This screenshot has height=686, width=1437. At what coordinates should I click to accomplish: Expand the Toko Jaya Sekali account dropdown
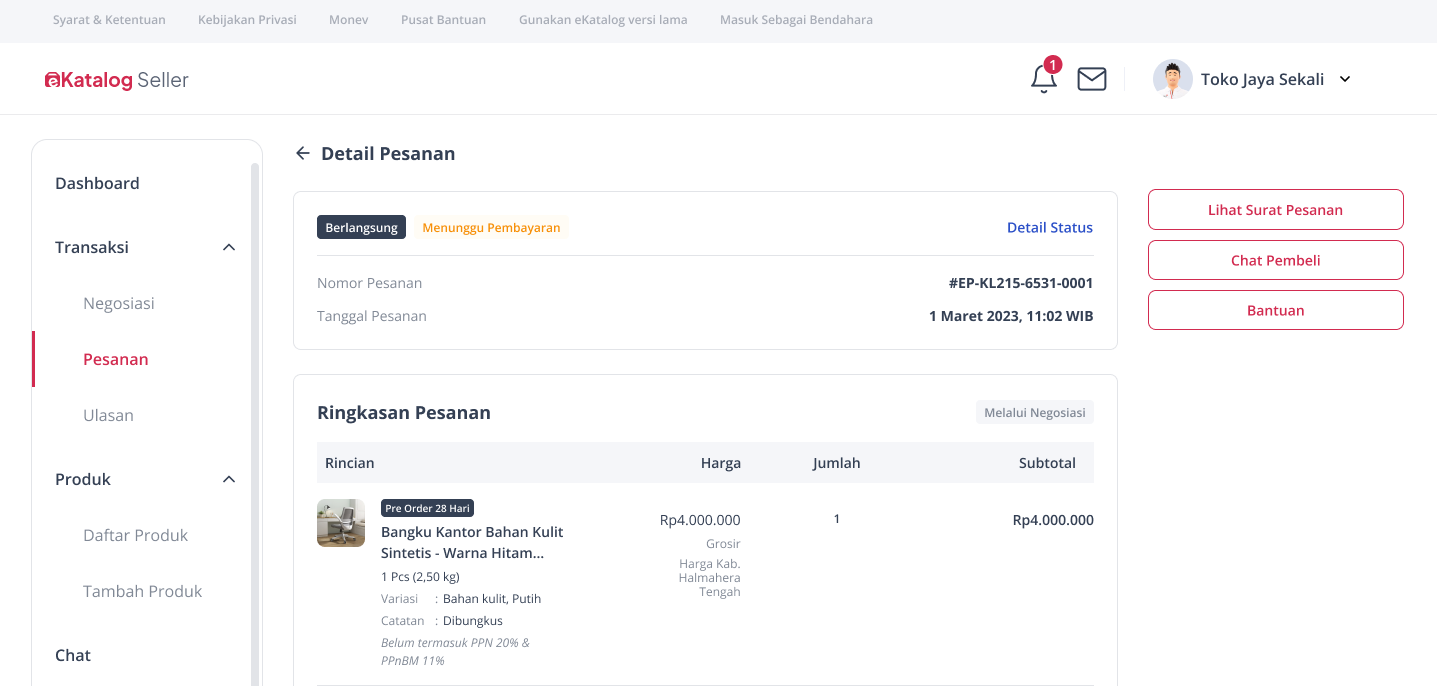click(x=1345, y=80)
